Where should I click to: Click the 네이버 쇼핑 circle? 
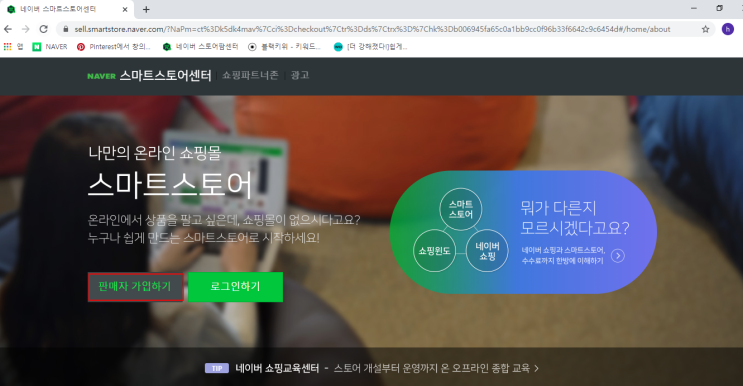487,251
